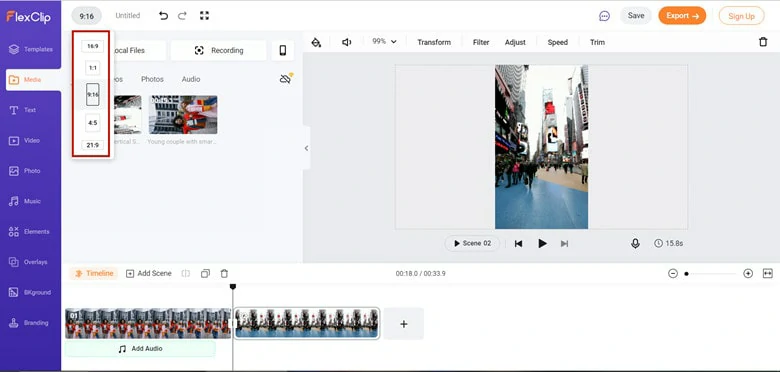The image size is (780, 372).
Task: Open the background fill bucket tool
Action: click(316, 42)
